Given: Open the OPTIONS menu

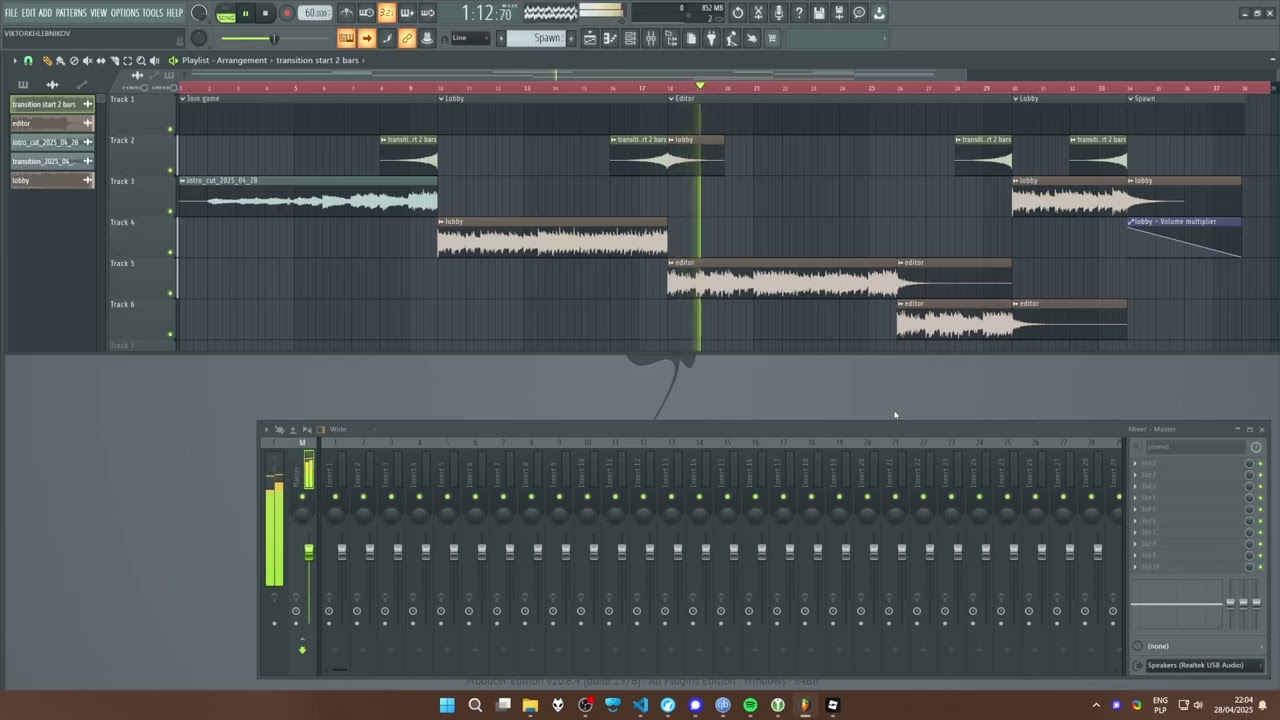Looking at the screenshot, I should point(125,13).
